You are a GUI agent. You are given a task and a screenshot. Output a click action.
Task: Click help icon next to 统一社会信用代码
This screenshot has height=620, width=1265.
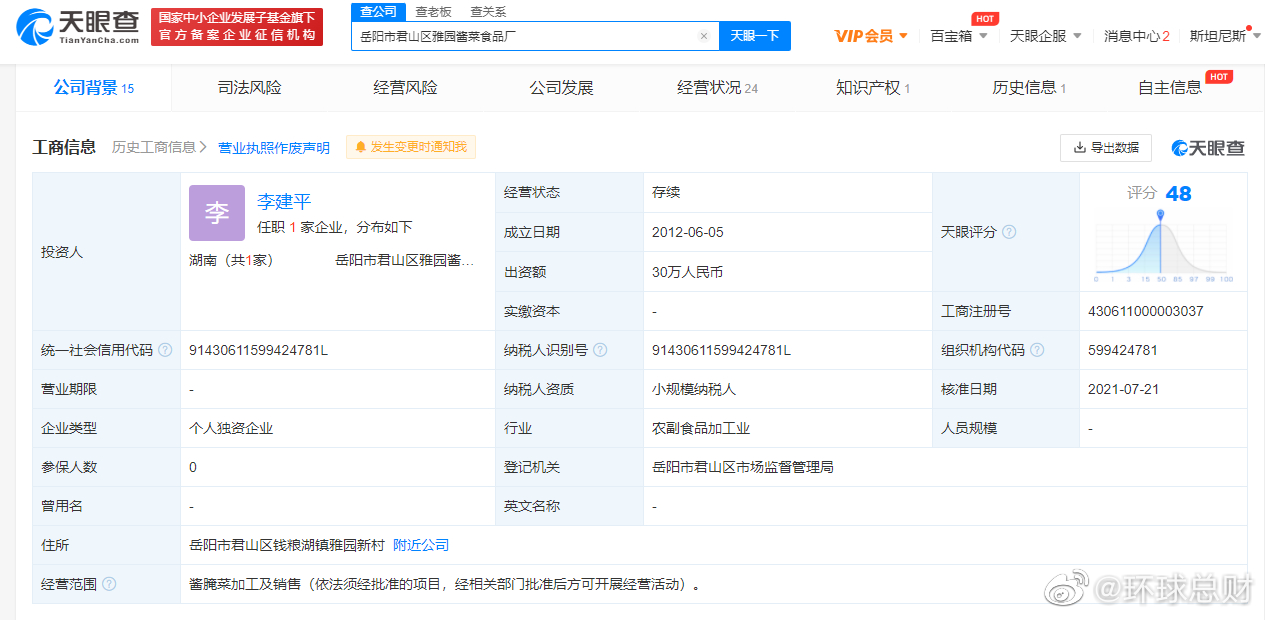point(165,350)
